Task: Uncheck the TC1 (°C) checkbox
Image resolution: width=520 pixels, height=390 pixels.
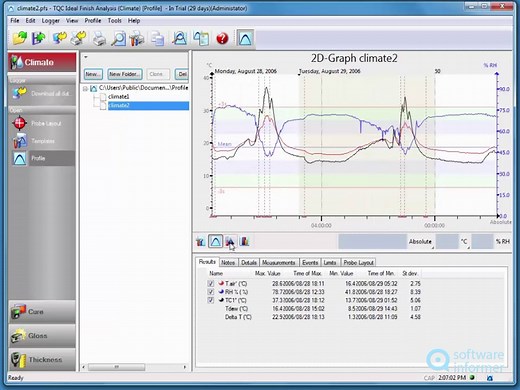Action: click(211, 300)
